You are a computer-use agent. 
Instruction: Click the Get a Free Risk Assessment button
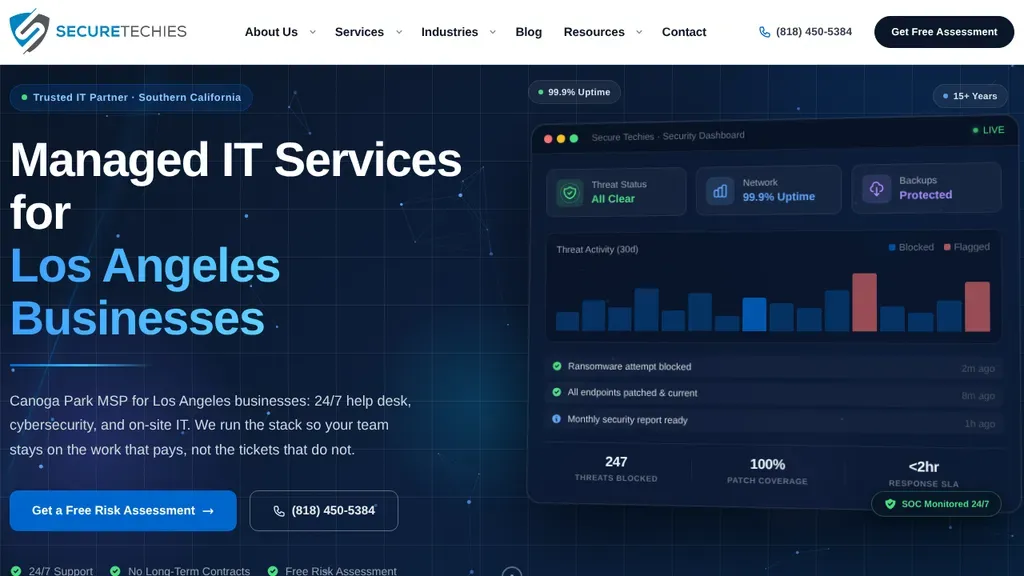pos(123,511)
